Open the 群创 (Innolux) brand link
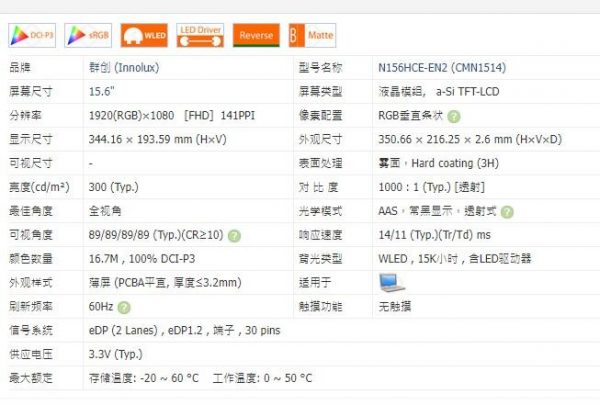 click(x=119, y=68)
